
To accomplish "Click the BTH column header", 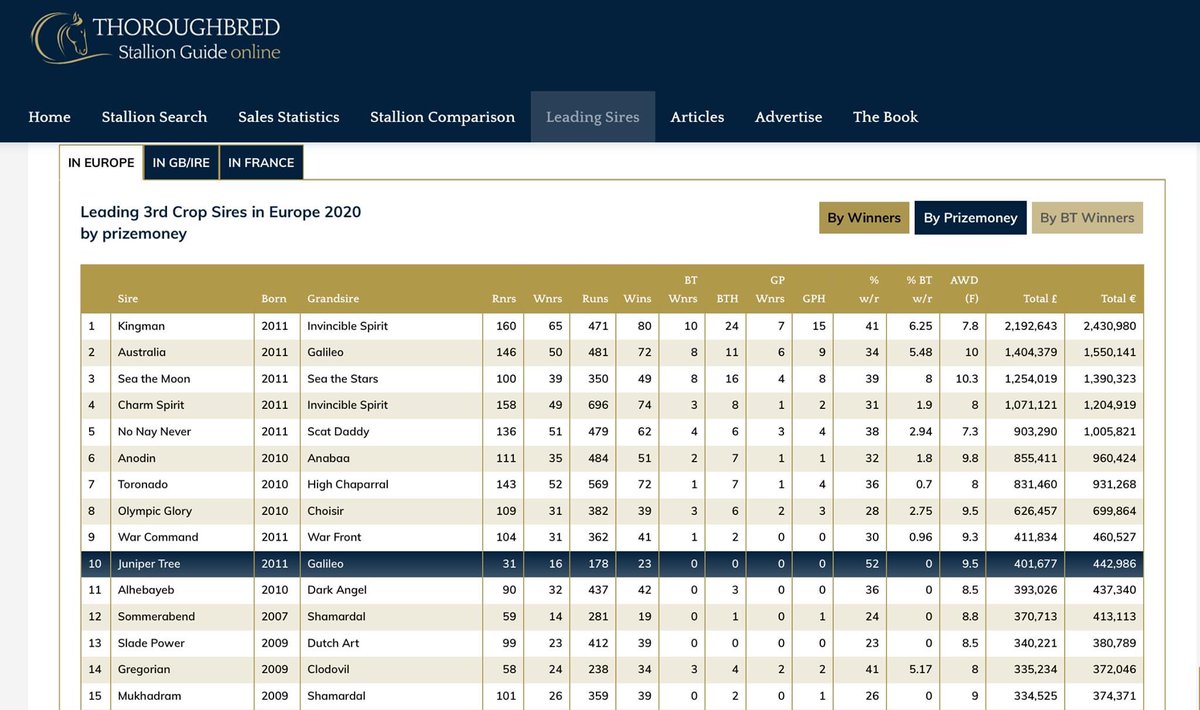I will tap(727, 299).
